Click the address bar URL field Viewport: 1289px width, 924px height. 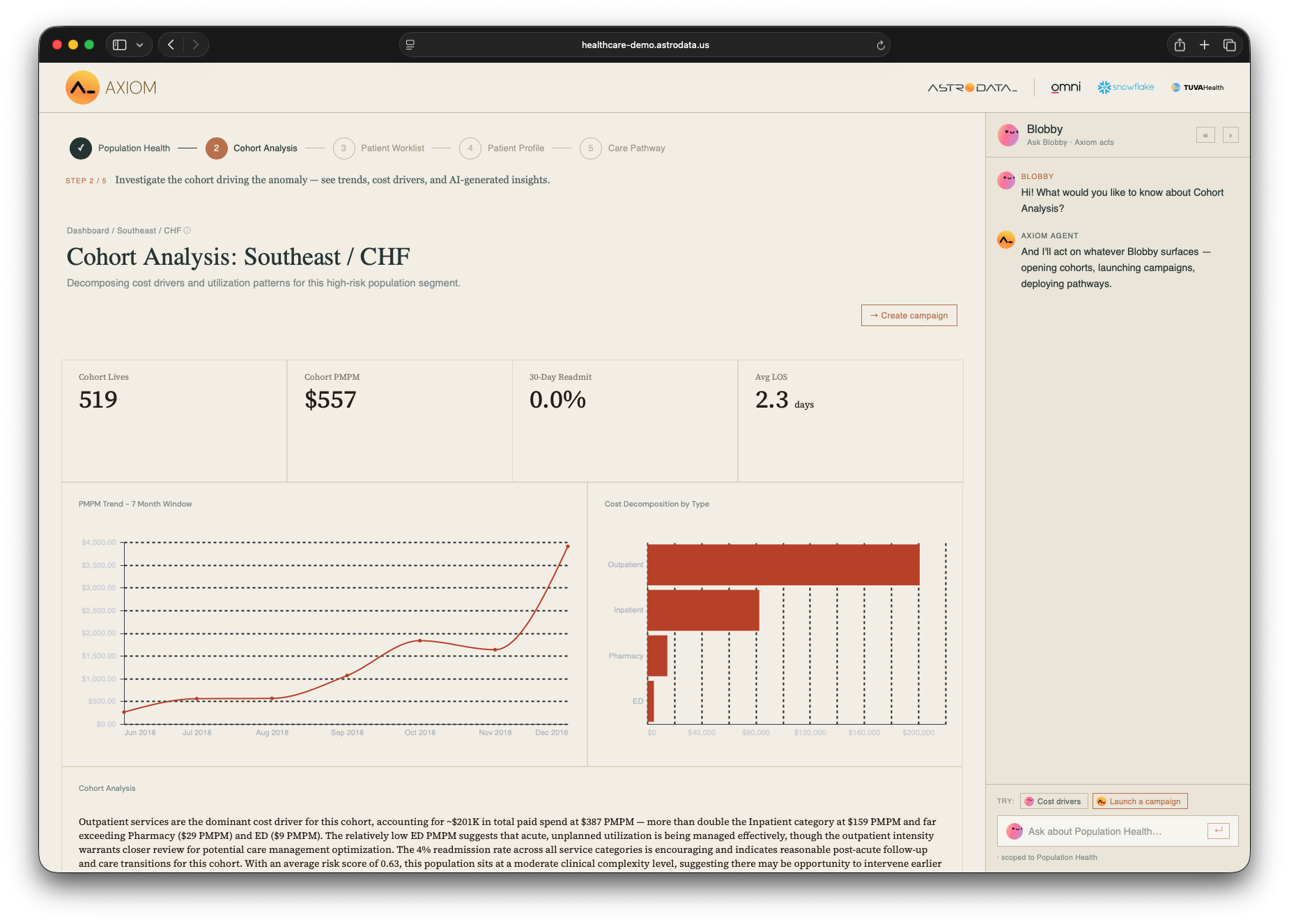(x=644, y=45)
